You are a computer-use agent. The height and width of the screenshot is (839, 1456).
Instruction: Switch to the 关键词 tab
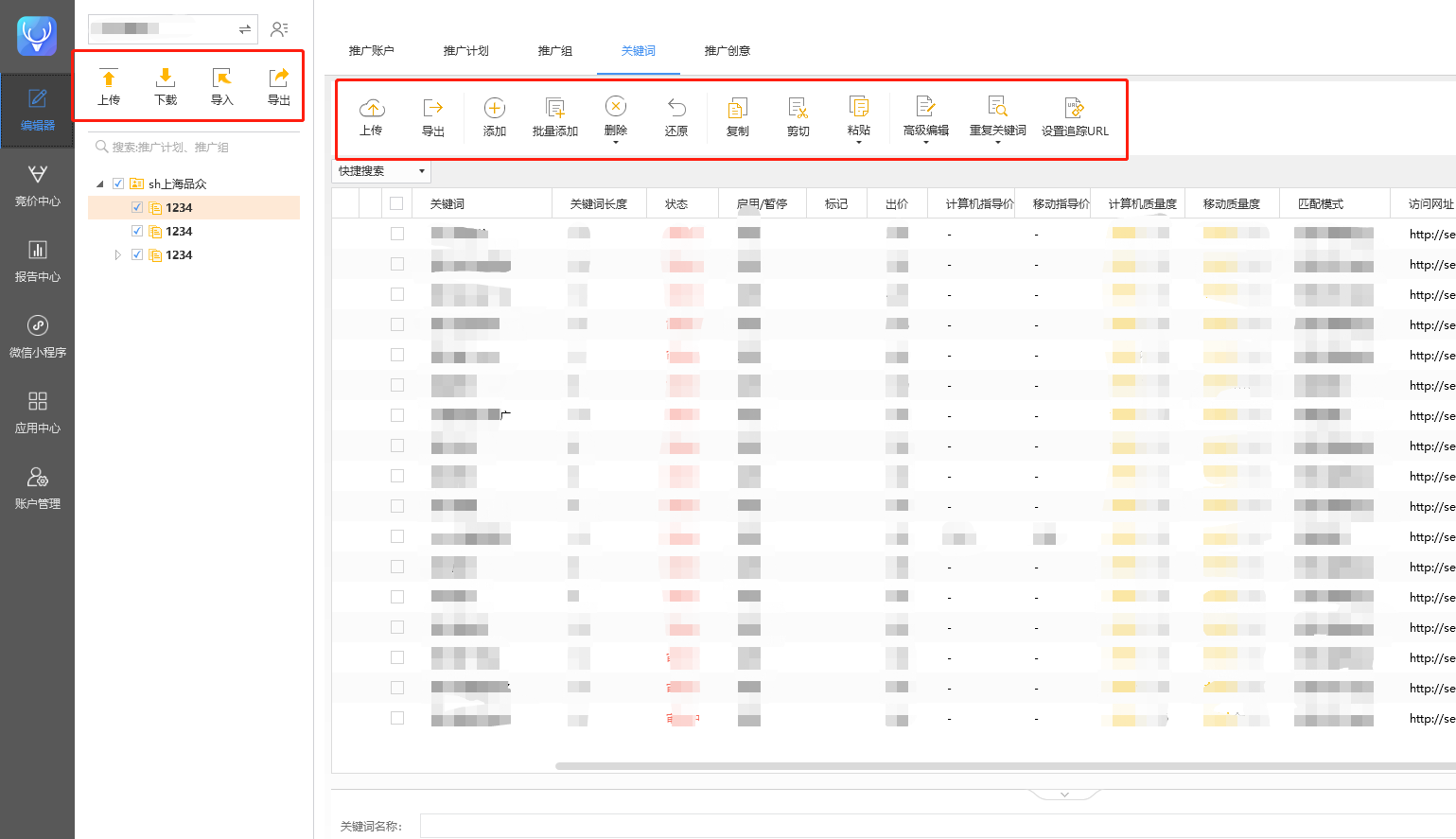(639, 51)
